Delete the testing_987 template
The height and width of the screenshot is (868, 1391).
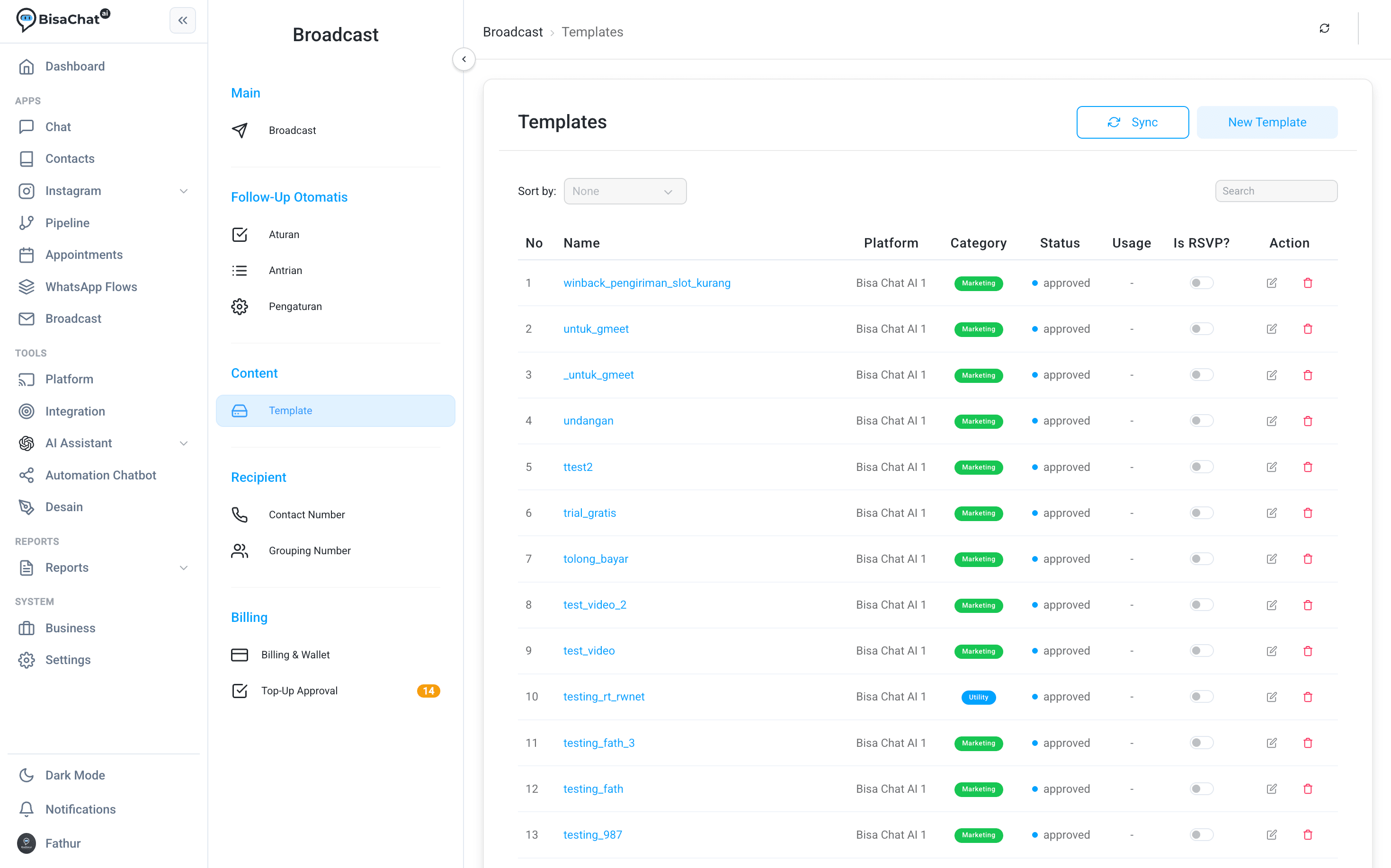(1308, 834)
